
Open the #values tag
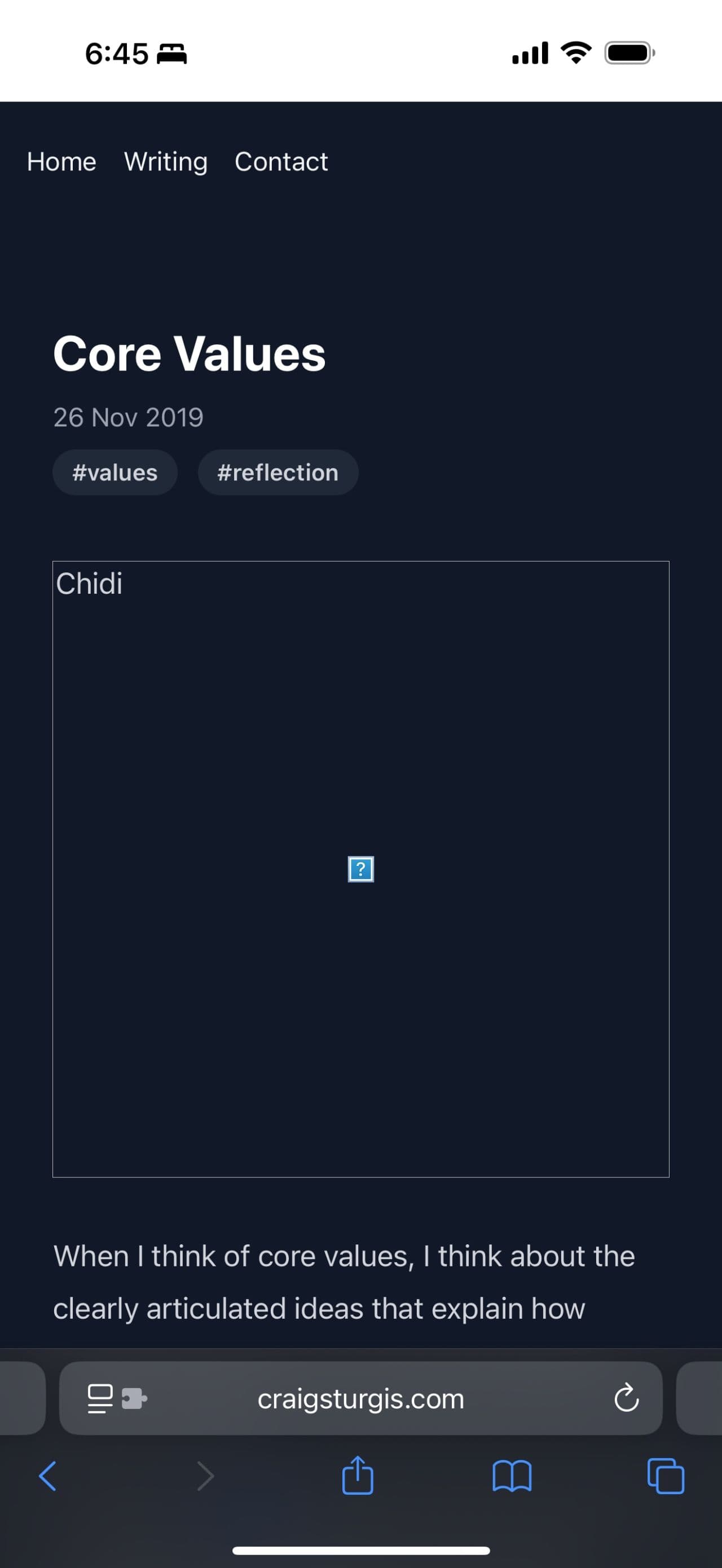point(115,472)
